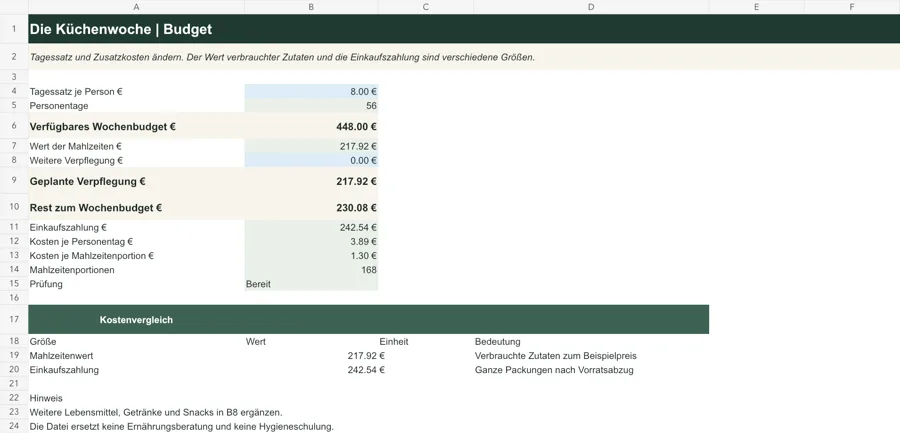The image size is (900, 433).
Task: Click the 'Einheit' column heading
Action: pyautogui.click(x=394, y=342)
